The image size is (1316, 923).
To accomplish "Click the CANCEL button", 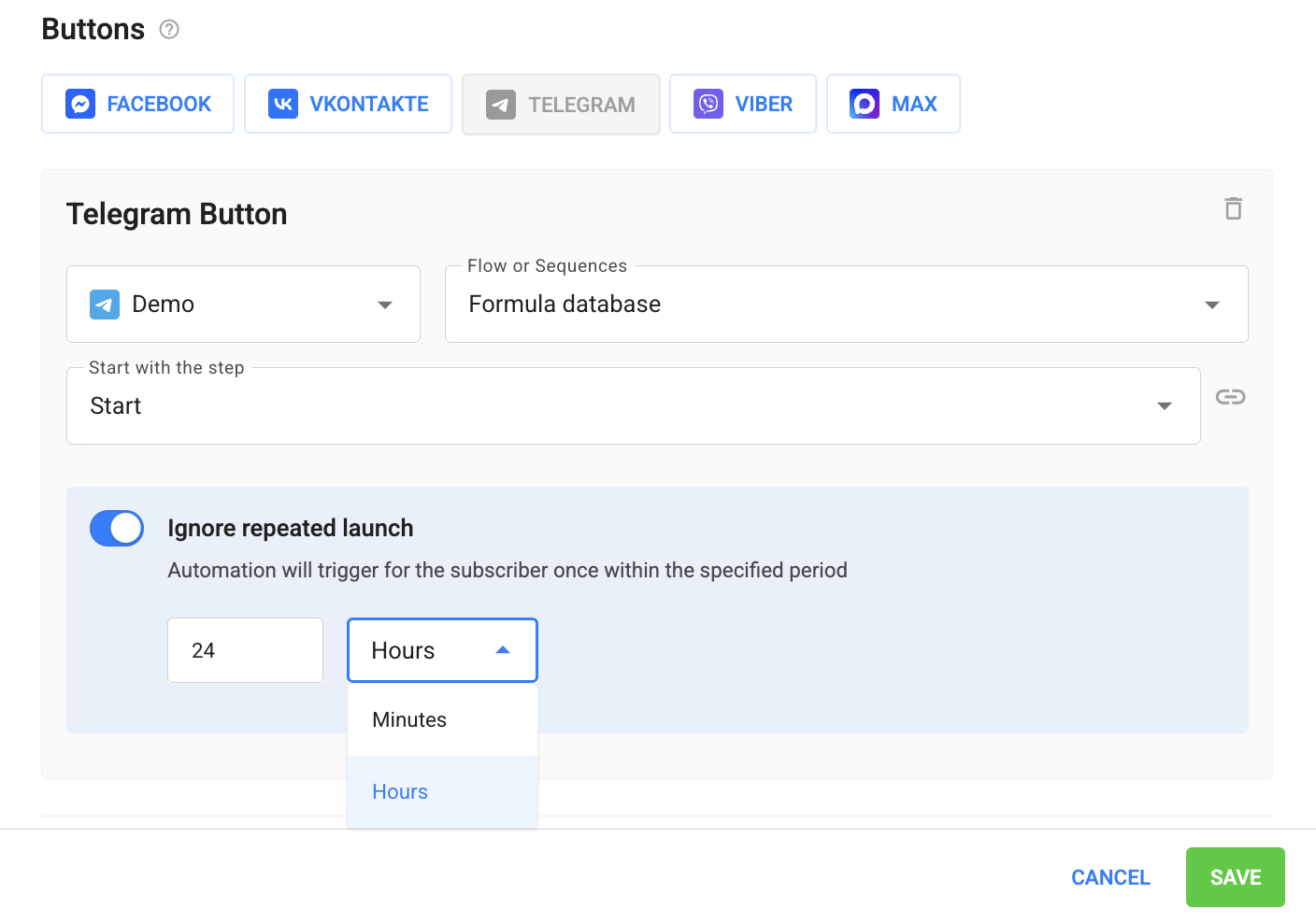I will pos(1110,877).
